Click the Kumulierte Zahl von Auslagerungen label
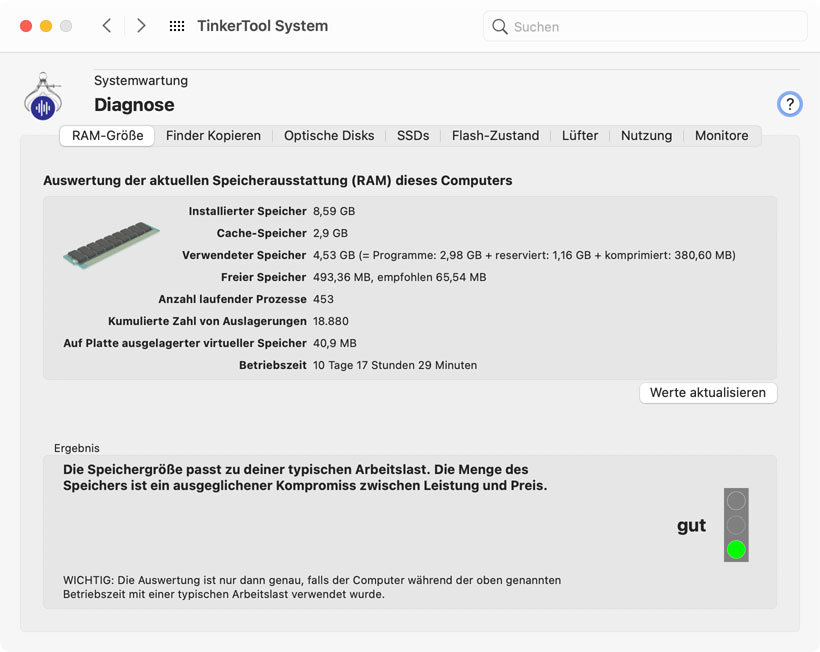The height and width of the screenshot is (652, 820). [x=207, y=321]
